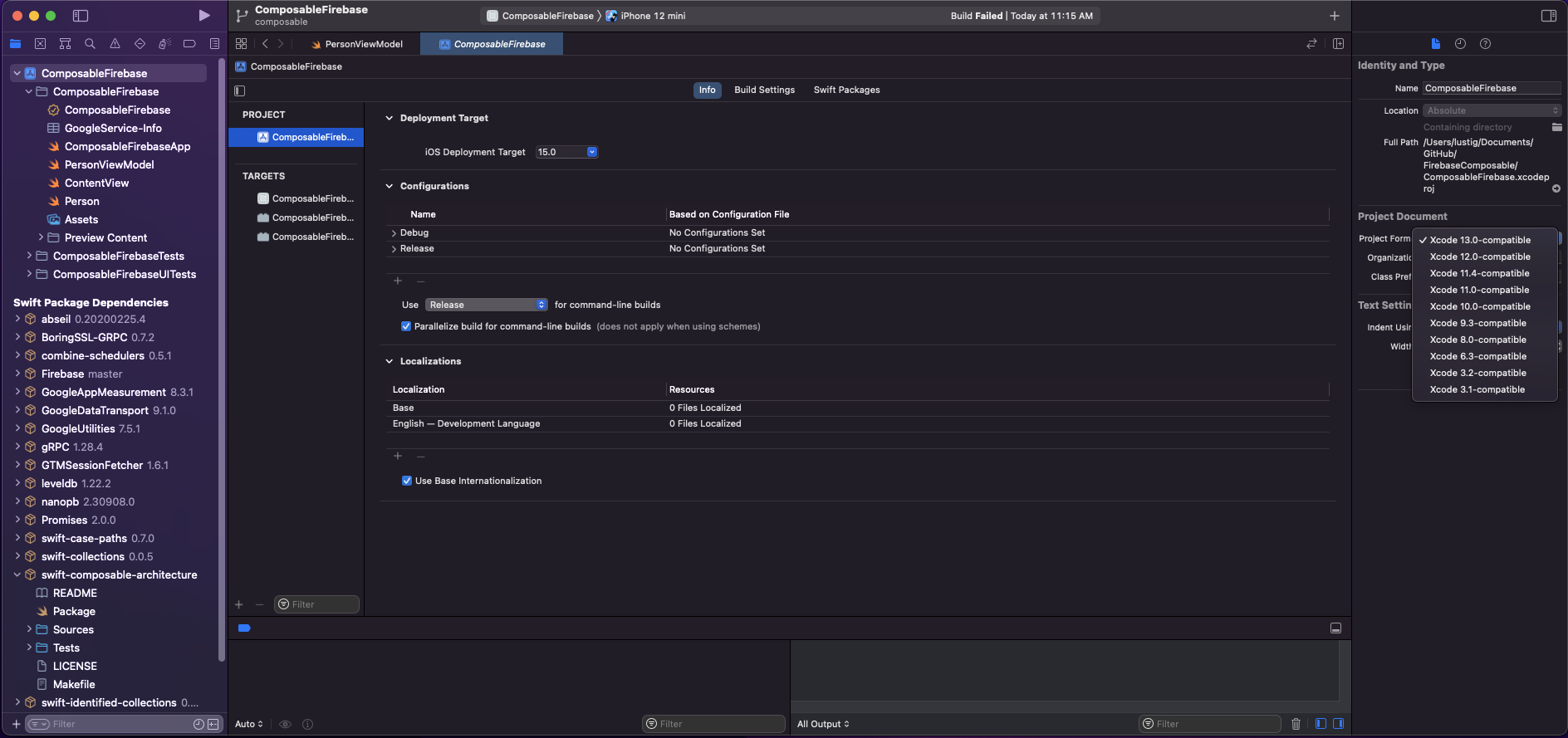Show the File inspector
Viewport: 1568px width, 738px height.
(x=1435, y=43)
